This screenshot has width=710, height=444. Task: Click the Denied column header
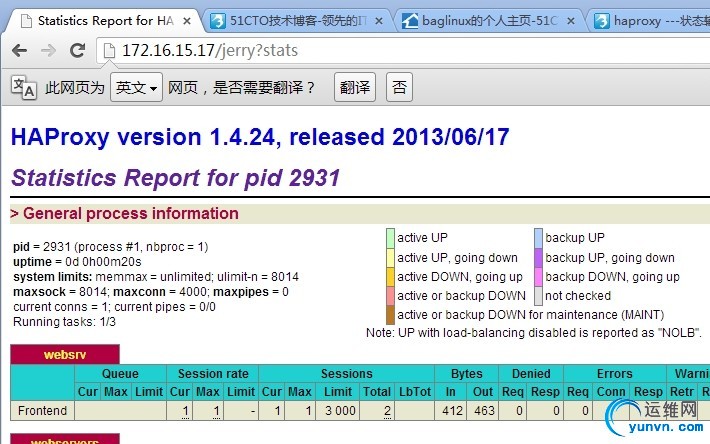pos(531,373)
